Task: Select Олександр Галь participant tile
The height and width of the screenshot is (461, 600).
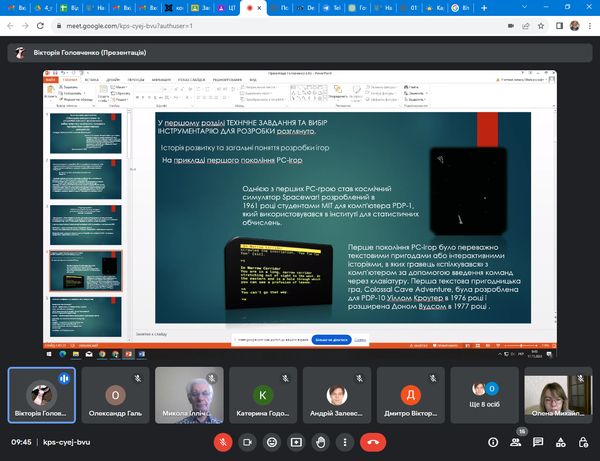Action: 115,396
